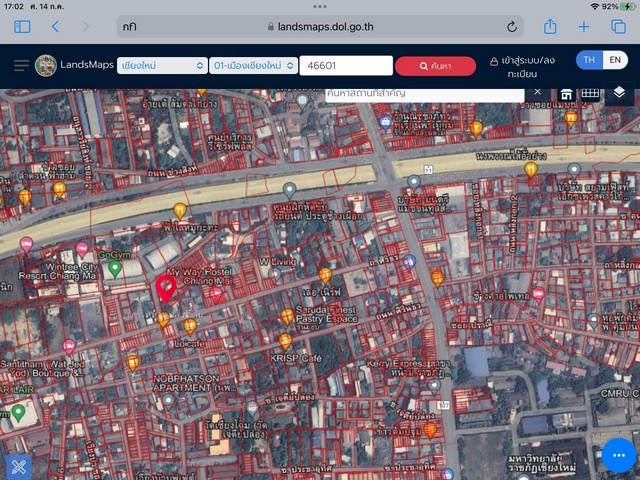
Task: Click the landsmaps.dol.go.th address bar
Action: (320, 27)
